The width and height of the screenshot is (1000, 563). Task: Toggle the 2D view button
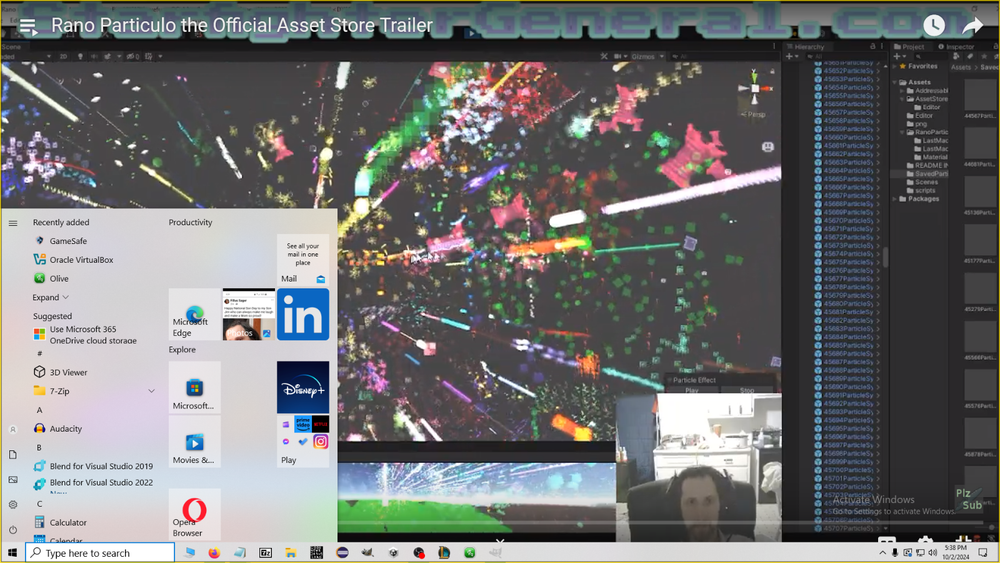(63, 56)
